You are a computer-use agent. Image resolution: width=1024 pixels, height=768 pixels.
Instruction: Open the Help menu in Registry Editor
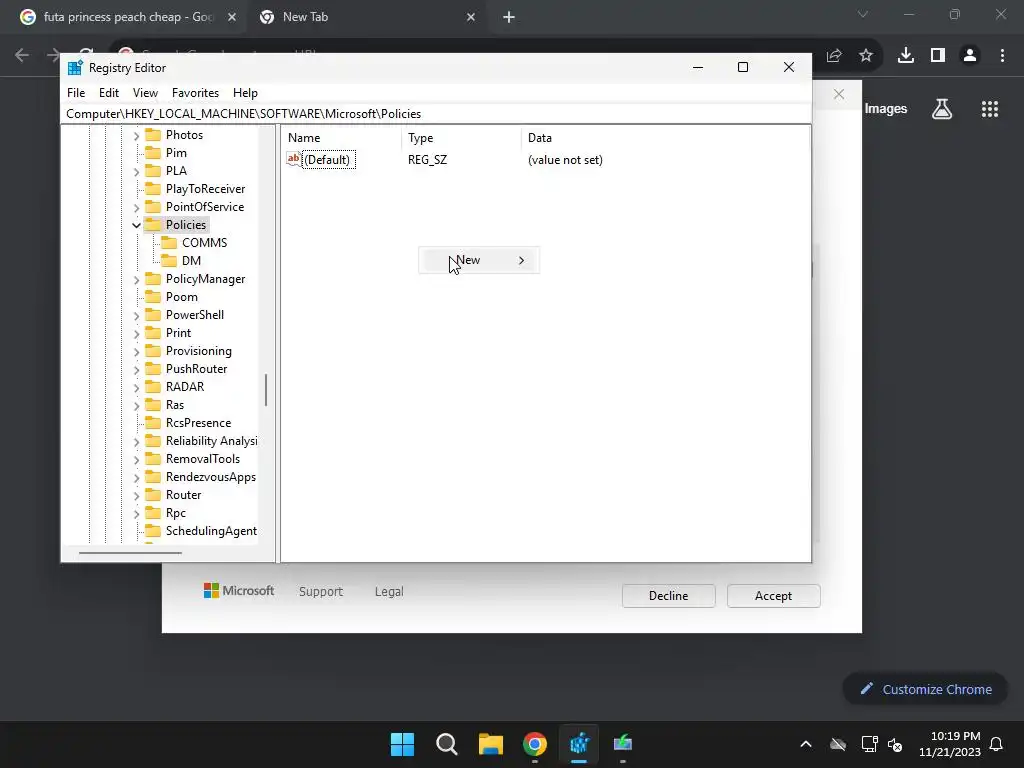[x=246, y=93]
